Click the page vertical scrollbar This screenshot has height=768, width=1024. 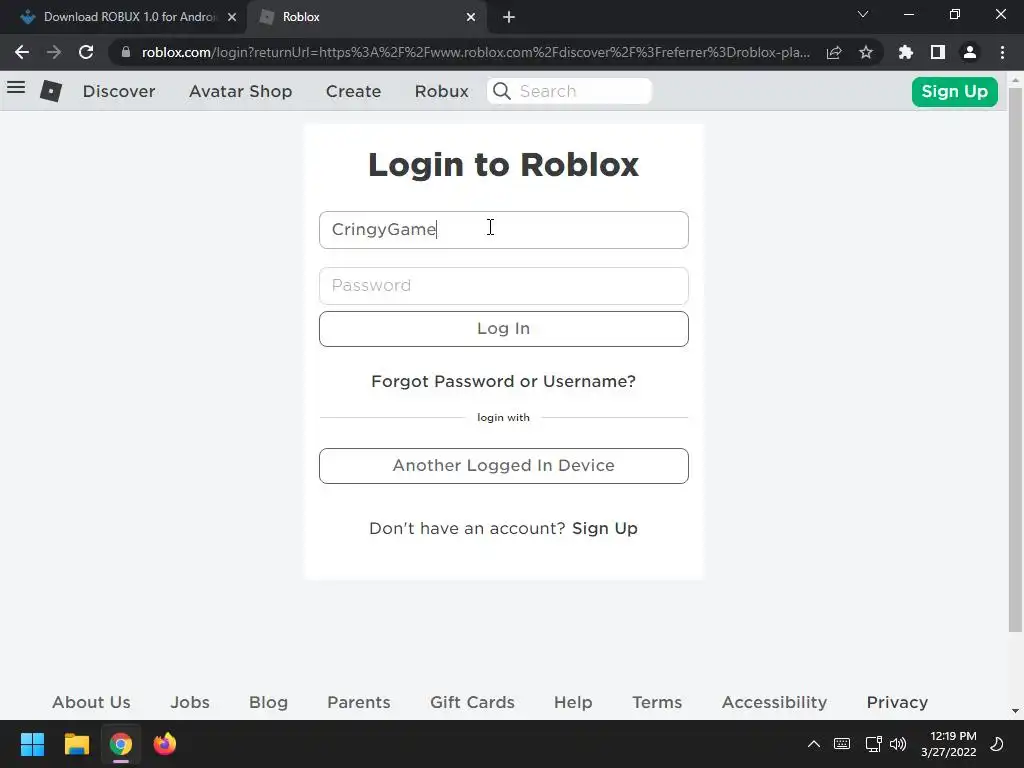(x=1015, y=359)
